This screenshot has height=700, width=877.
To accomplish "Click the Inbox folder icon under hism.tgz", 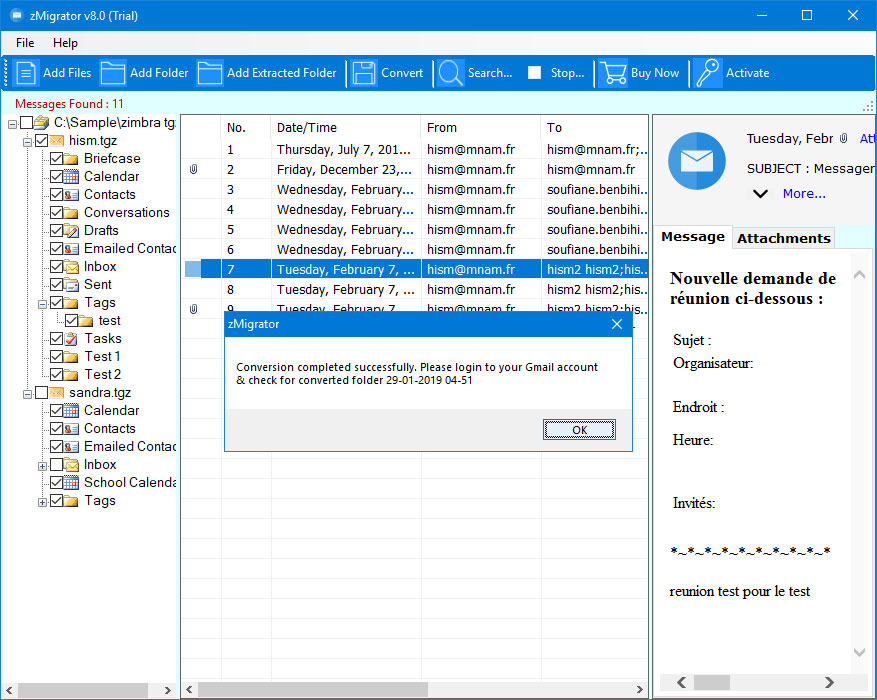I will coord(71,267).
